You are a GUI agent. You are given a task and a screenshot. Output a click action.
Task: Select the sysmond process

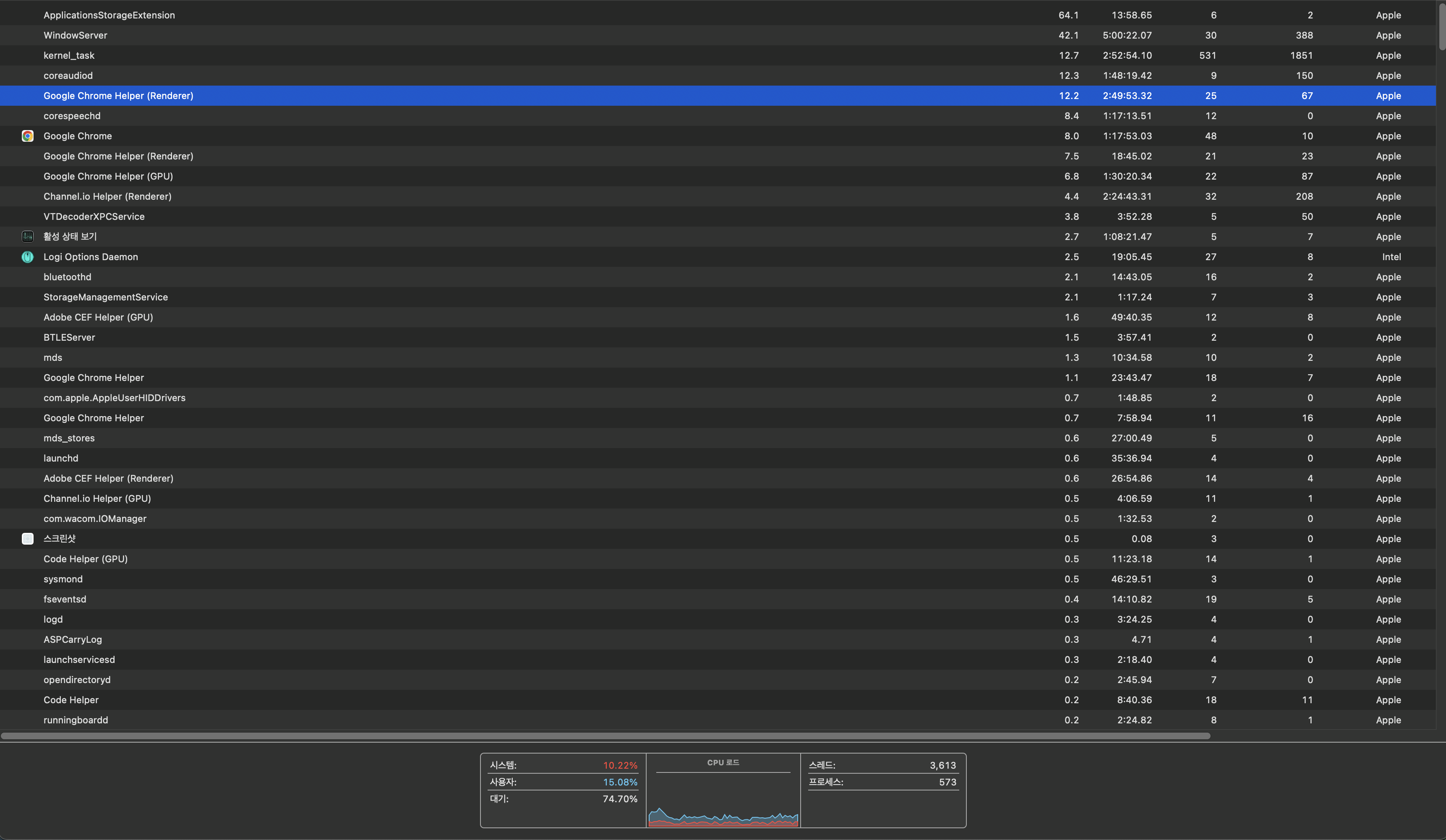pos(718,579)
